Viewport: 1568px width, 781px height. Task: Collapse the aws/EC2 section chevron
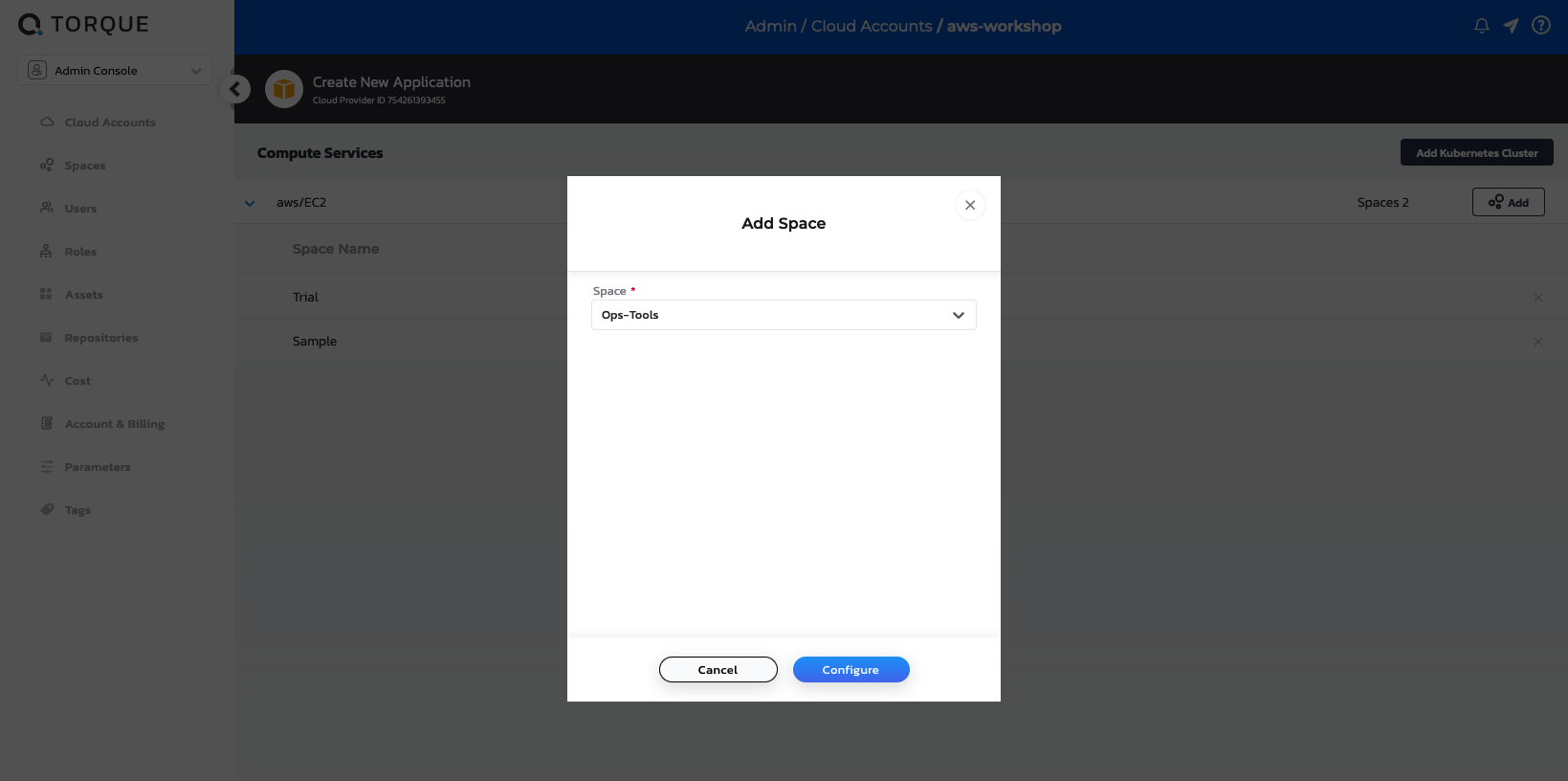(250, 203)
